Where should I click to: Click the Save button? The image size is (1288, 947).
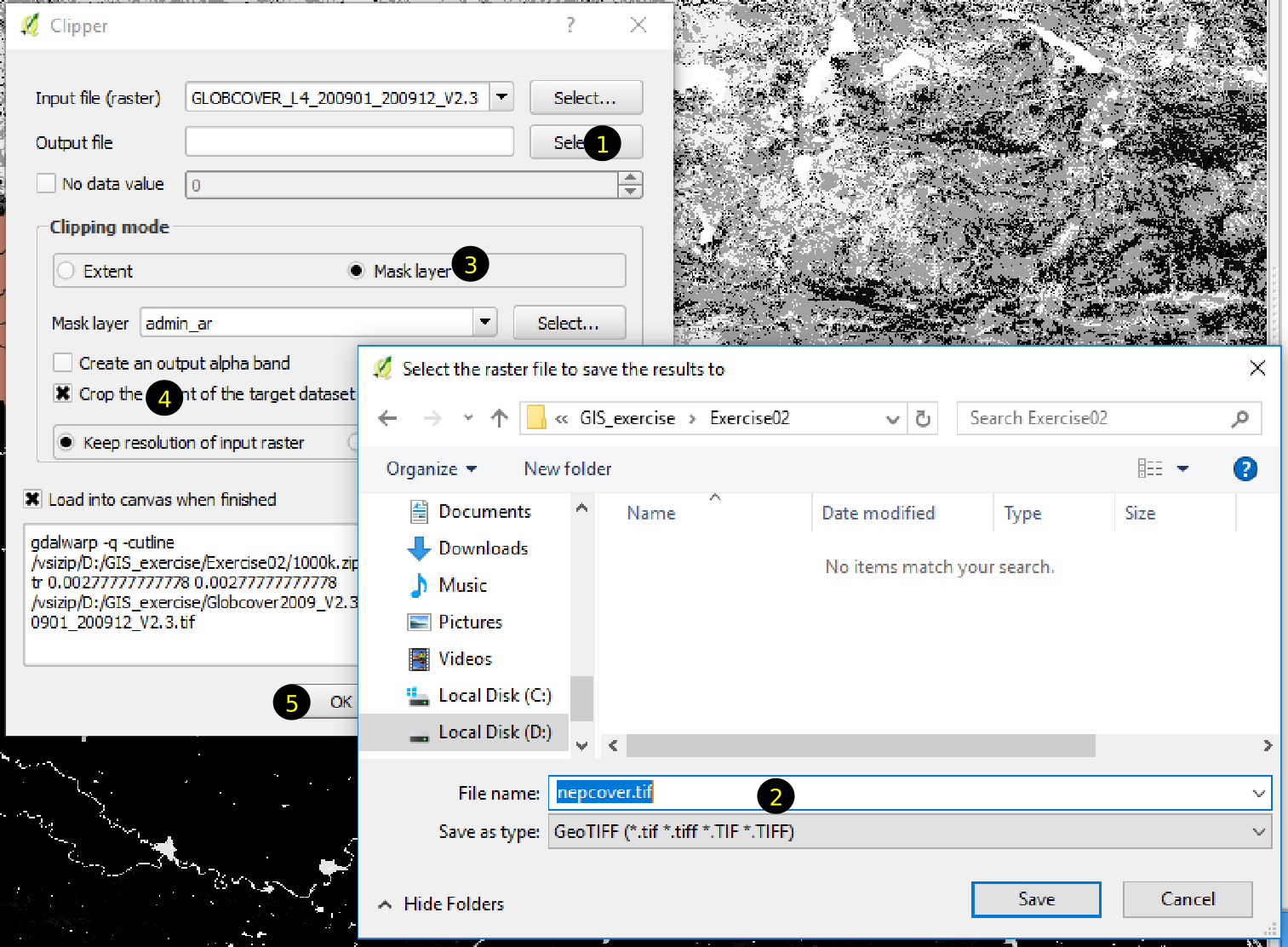coord(1035,899)
